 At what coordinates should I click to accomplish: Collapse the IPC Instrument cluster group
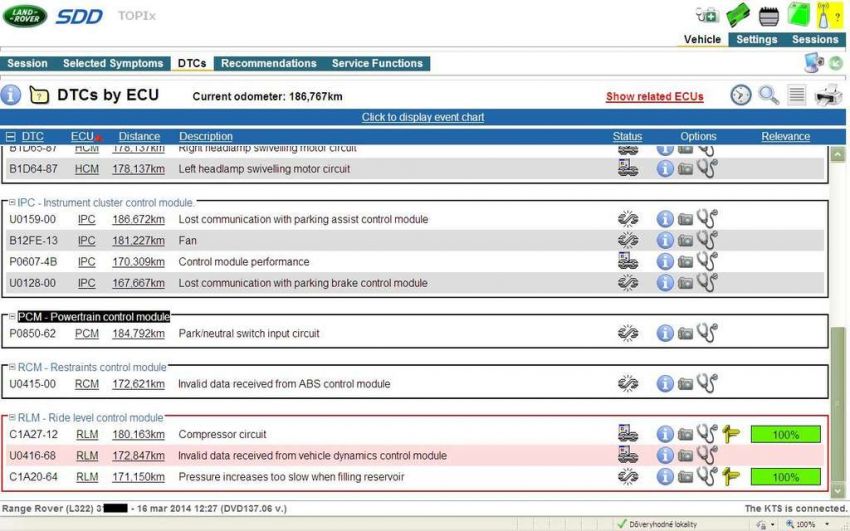click(12, 203)
